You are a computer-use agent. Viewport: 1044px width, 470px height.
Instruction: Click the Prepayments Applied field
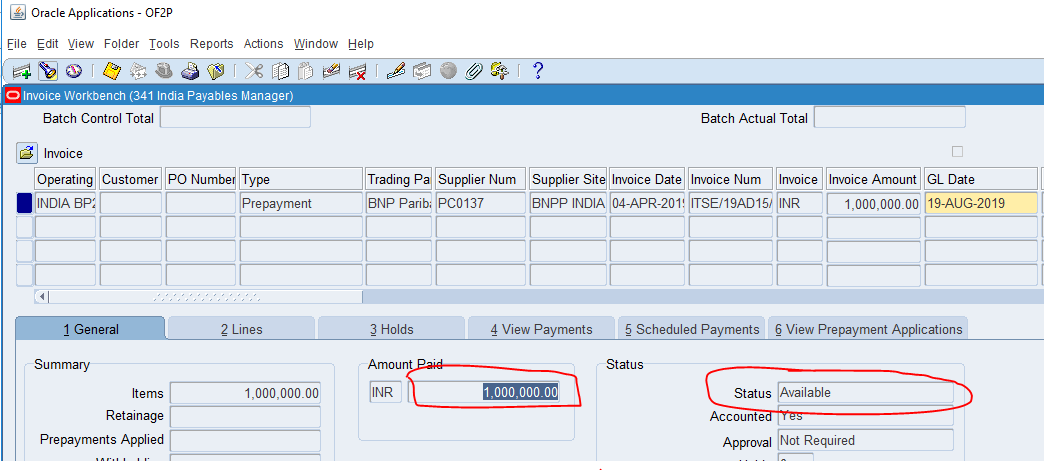coord(245,440)
